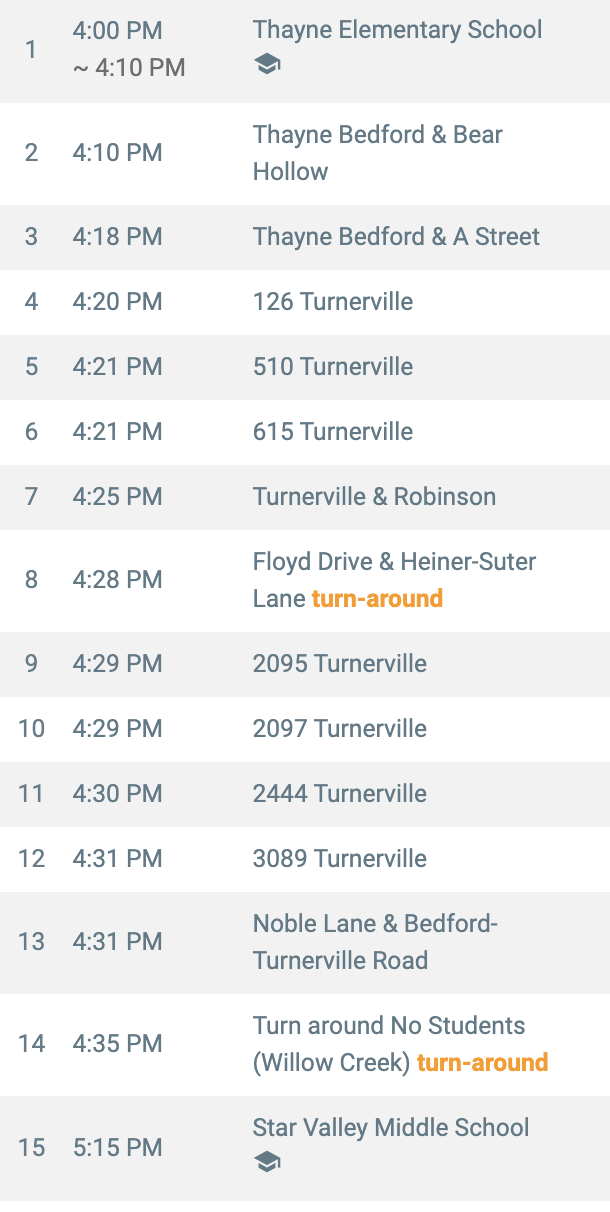Click the 2097 Turnerville stop
This screenshot has width=610, height=1212.
(339, 729)
